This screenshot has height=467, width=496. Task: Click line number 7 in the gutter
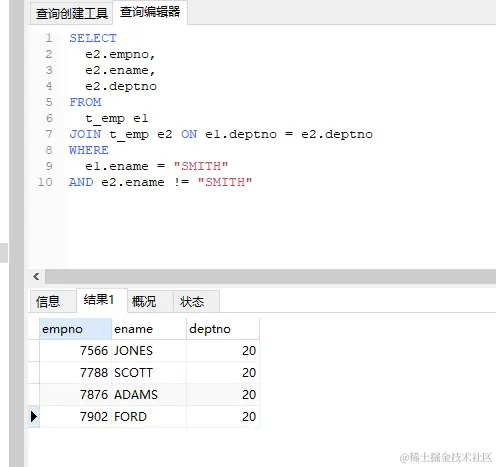(x=49, y=134)
